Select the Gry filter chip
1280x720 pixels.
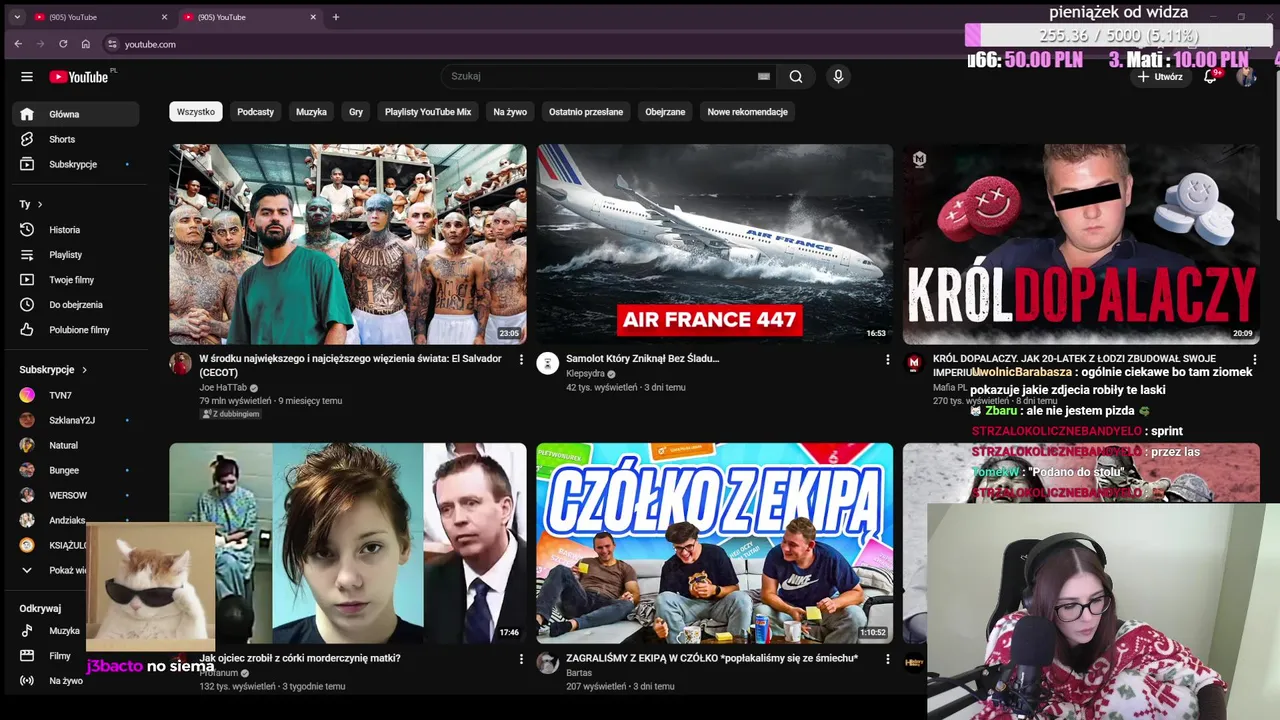pyautogui.click(x=356, y=112)
